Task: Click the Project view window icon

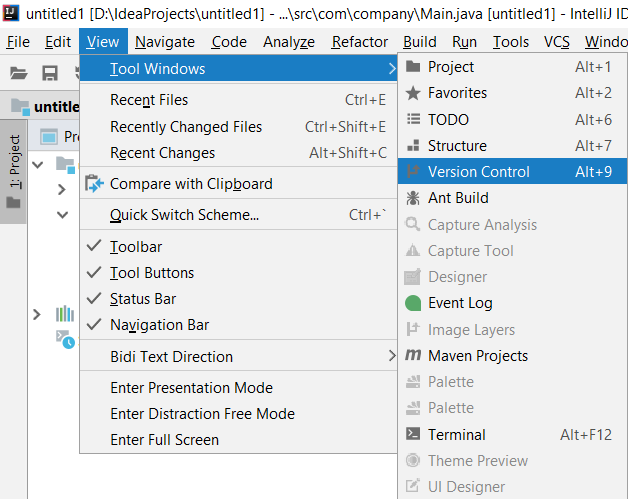Action: 49,137
